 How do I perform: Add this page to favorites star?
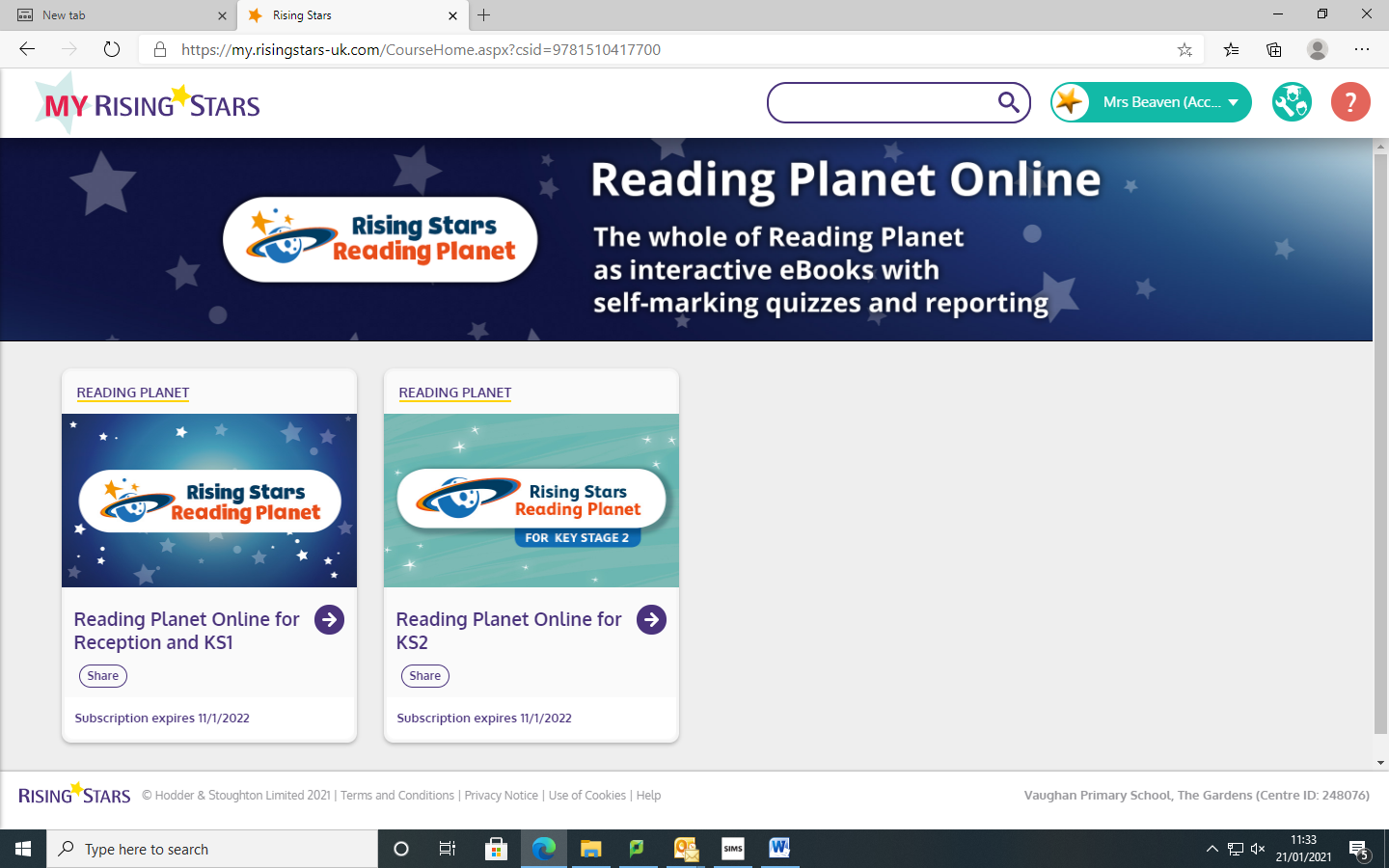[x=1185, y=49]
